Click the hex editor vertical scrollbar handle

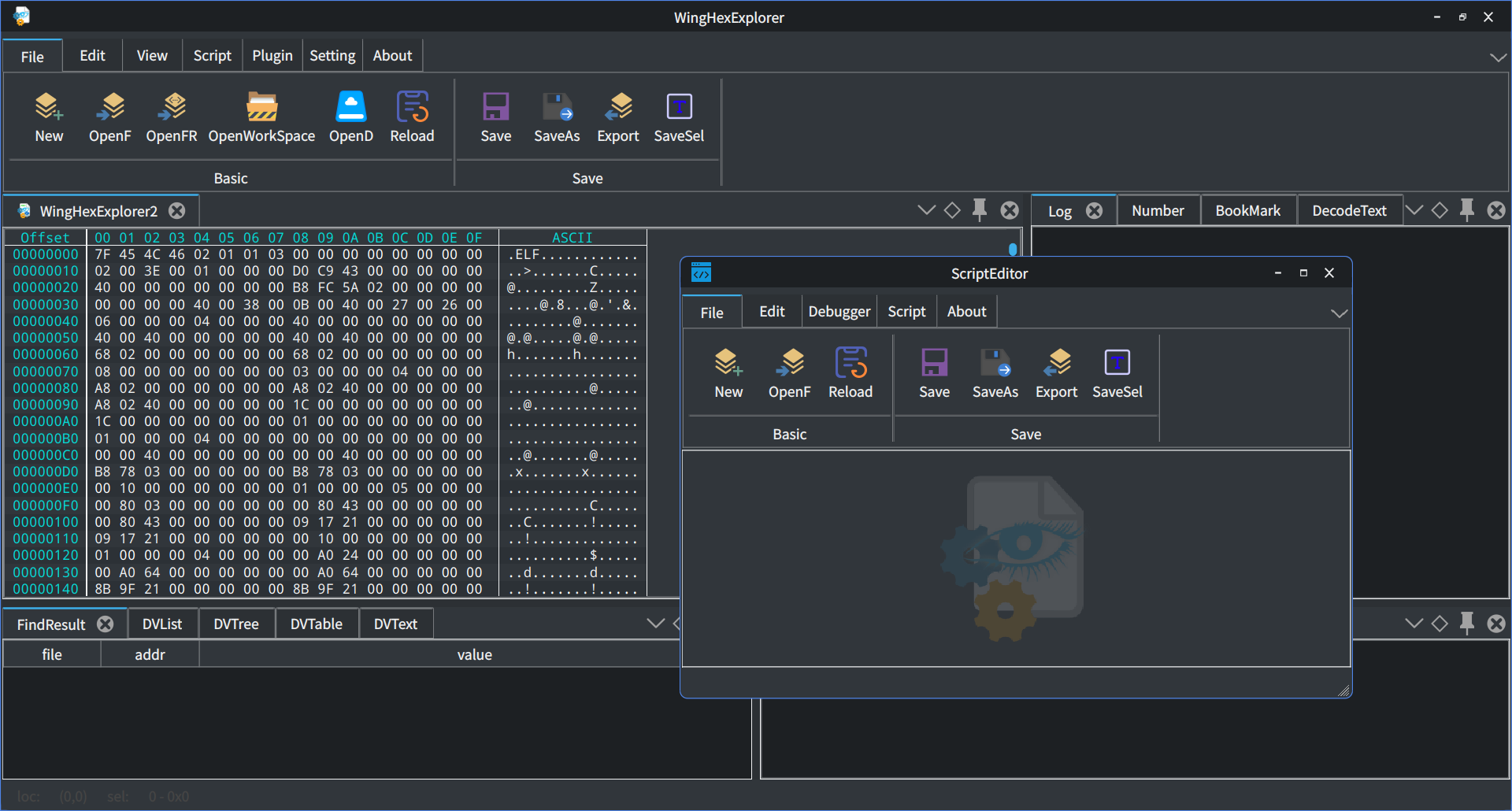click(1013, 250)
